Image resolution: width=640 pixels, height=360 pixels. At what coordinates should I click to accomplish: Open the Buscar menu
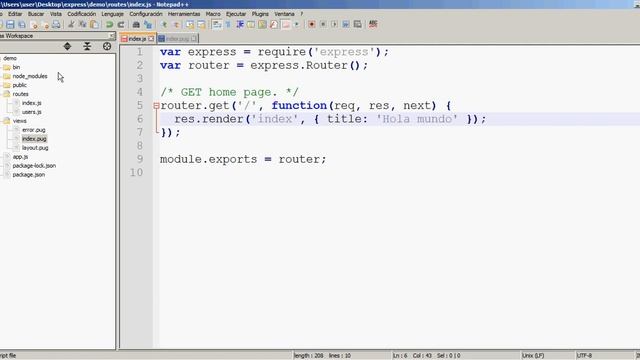coord(36,14)
